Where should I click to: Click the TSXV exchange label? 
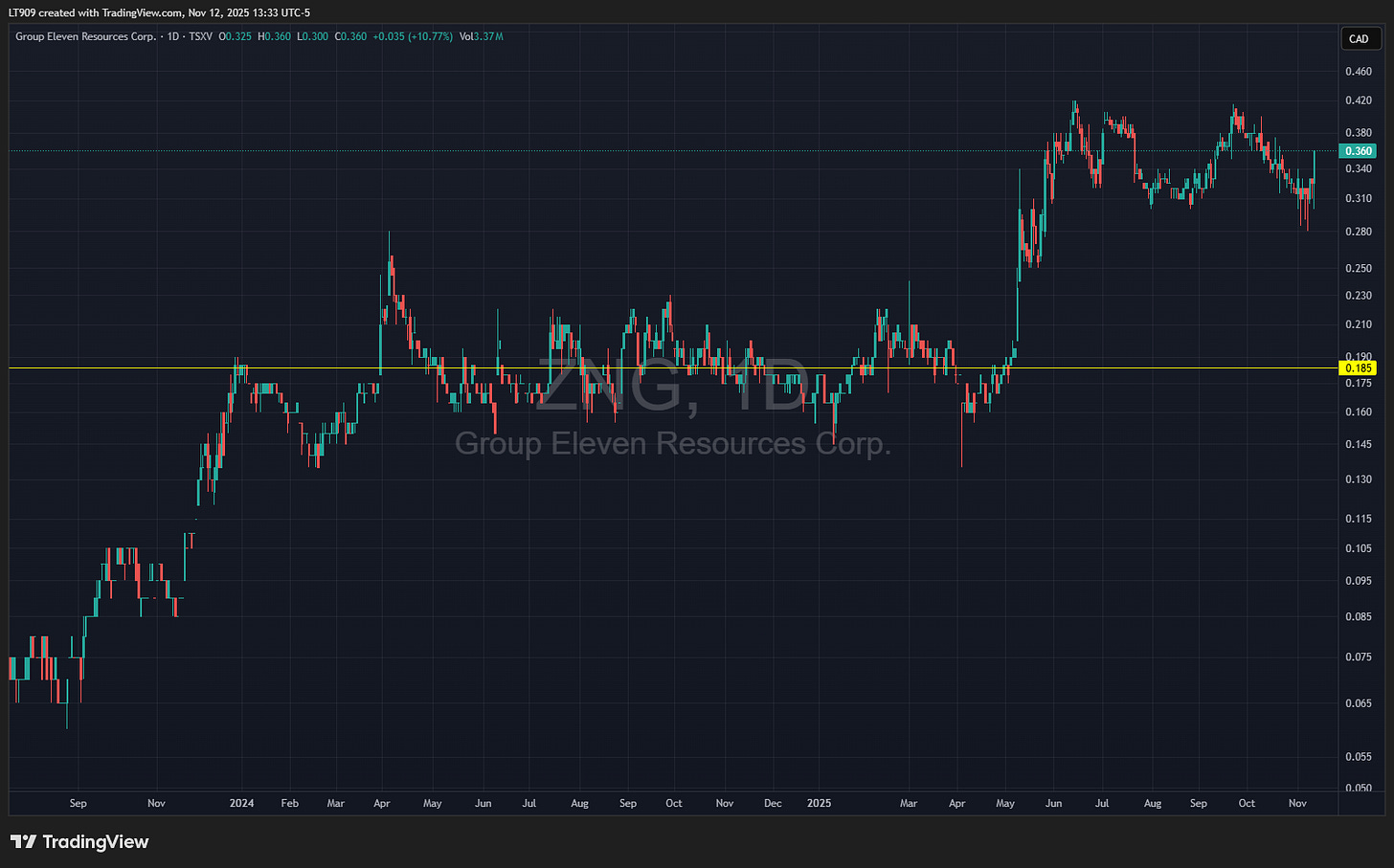coord(201,36)
